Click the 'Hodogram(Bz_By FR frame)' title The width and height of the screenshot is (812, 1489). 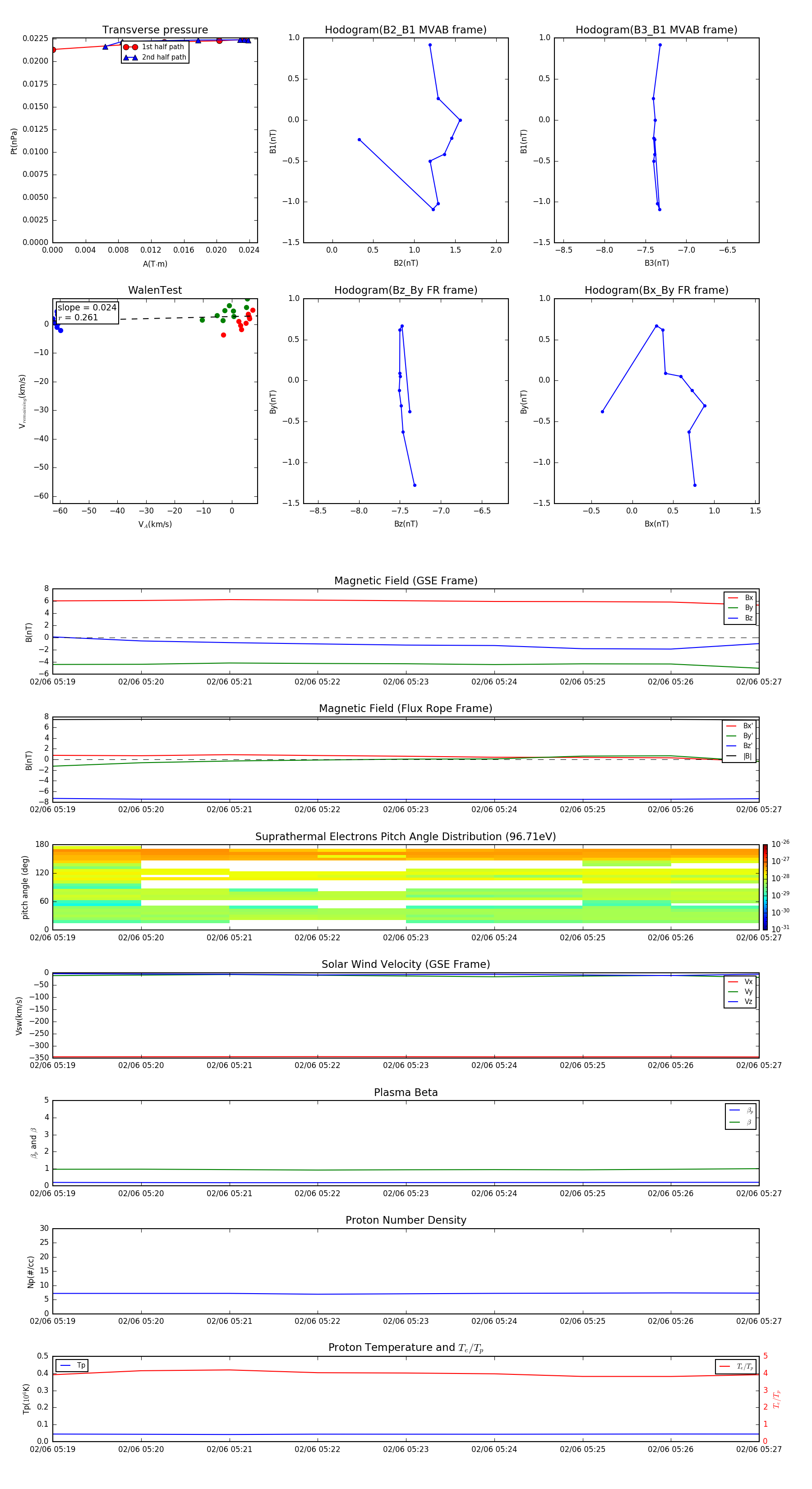pos(406,290)
